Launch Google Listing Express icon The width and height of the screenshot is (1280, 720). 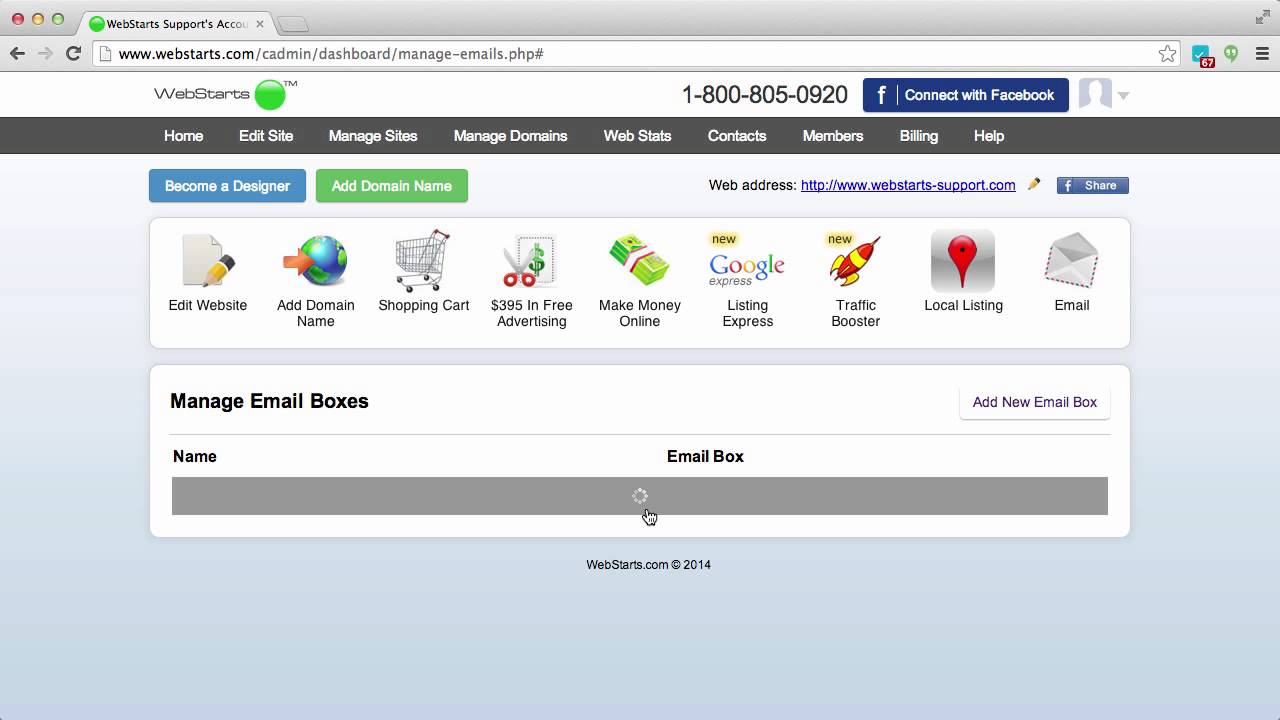pyautogui.click(x=747, y=261)
